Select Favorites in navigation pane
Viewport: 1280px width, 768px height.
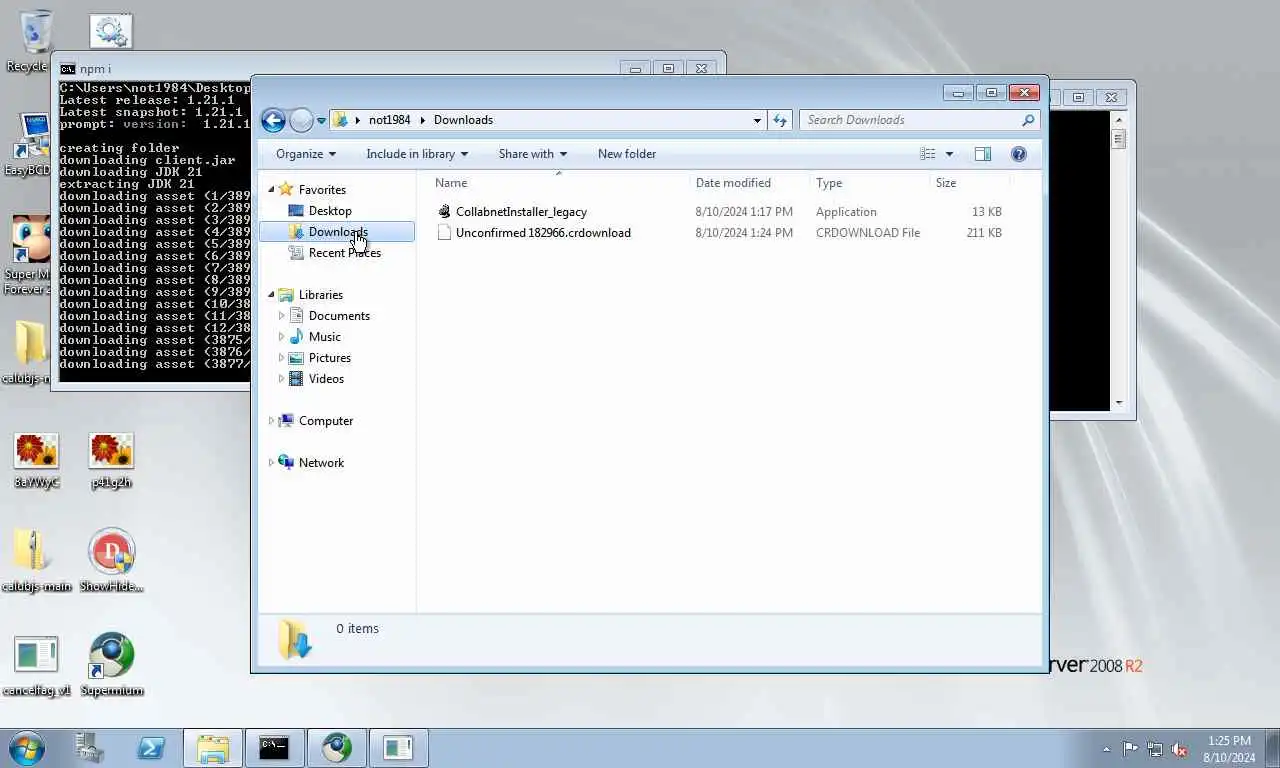(x=322, y=190)
